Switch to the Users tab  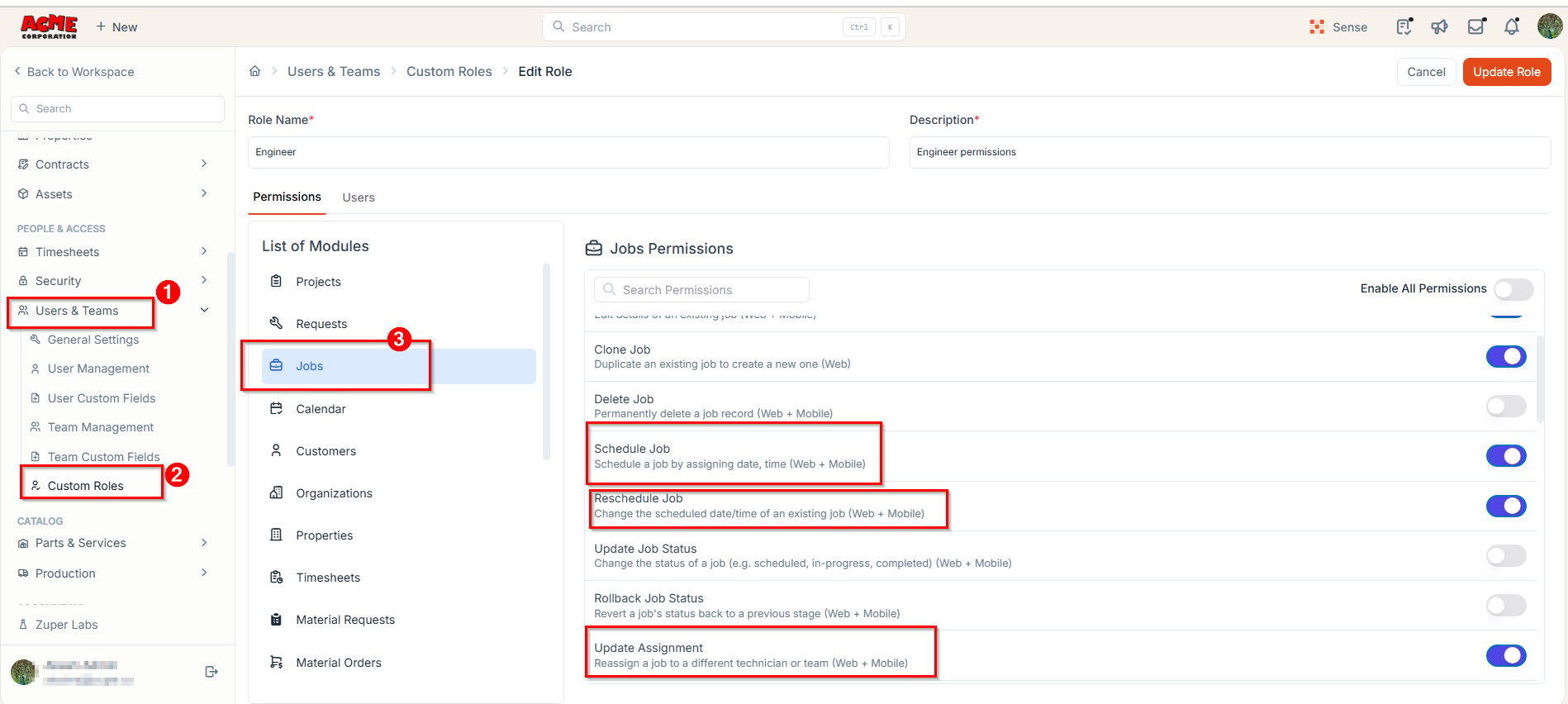359,197
